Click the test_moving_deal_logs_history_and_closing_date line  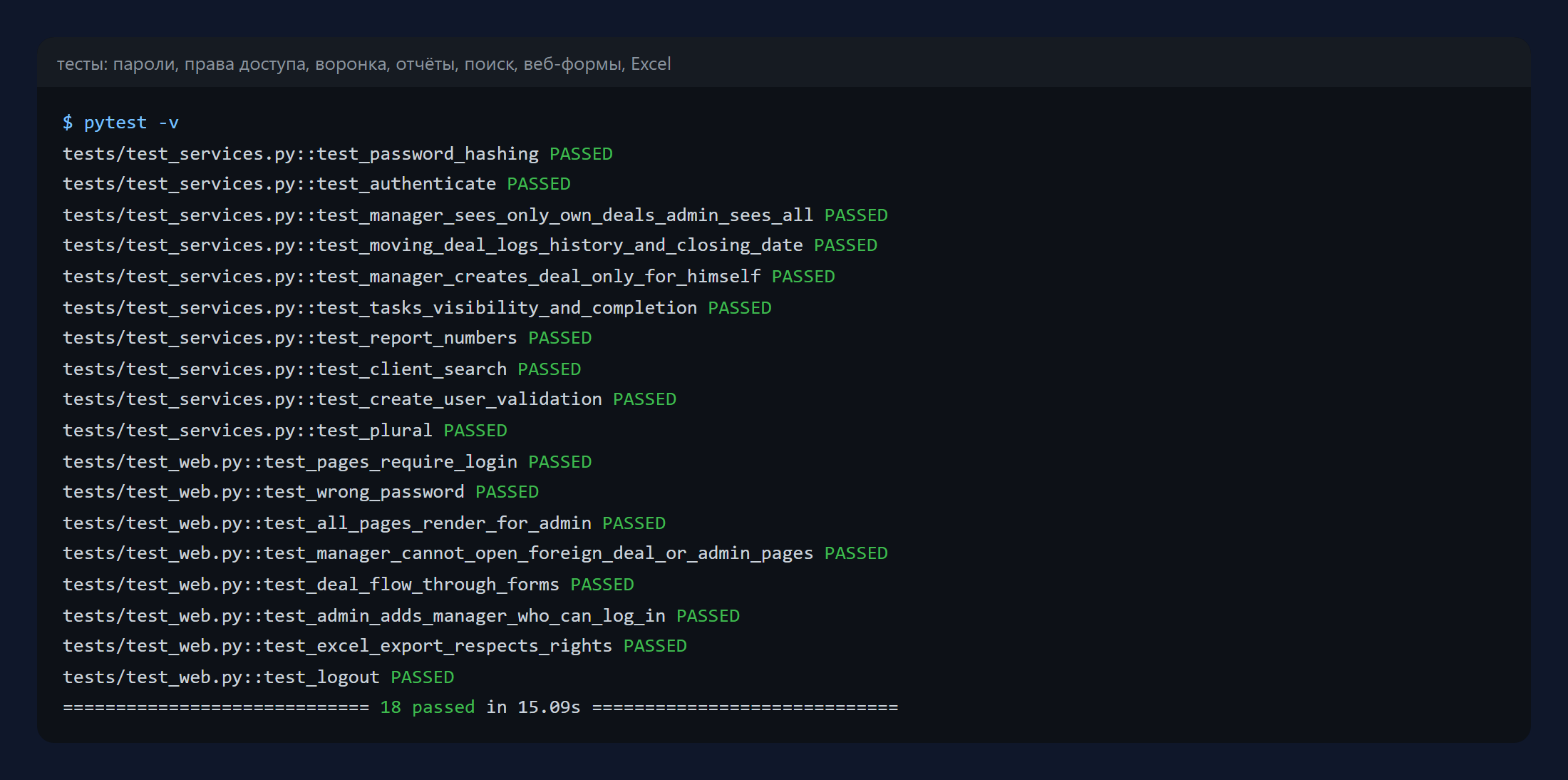pyautogui.click(x=470, y=245)
